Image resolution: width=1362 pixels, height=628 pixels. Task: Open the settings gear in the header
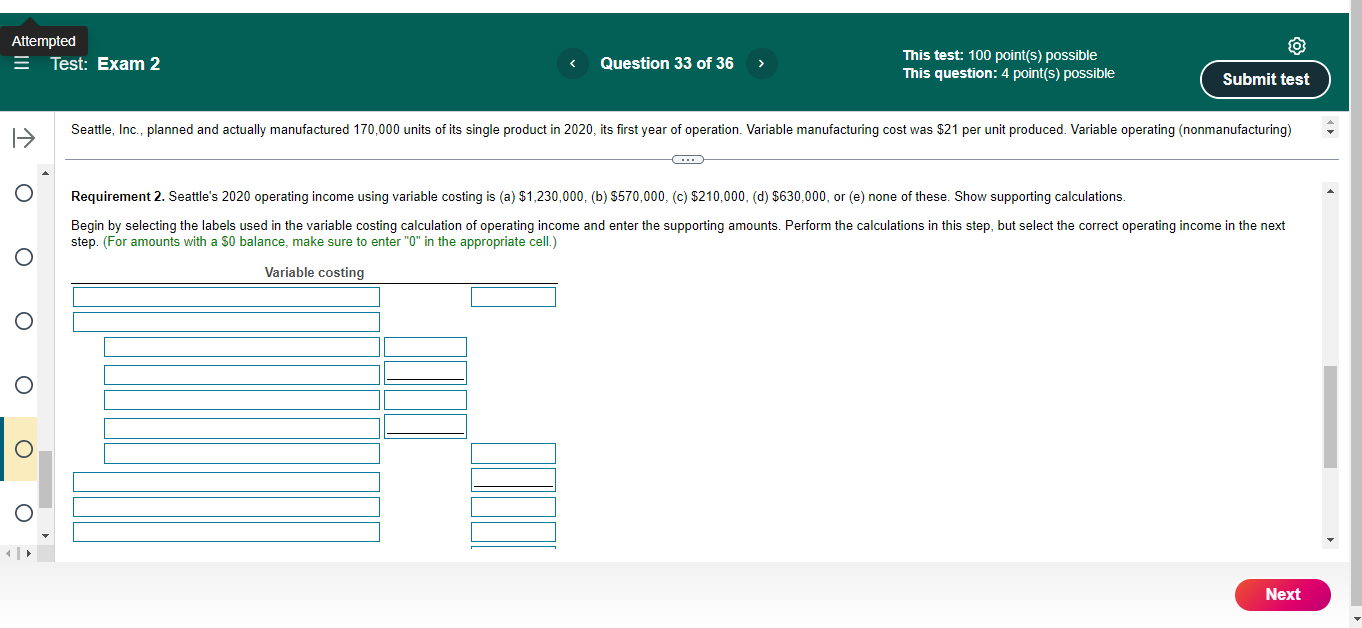[x=1297, y=46]
